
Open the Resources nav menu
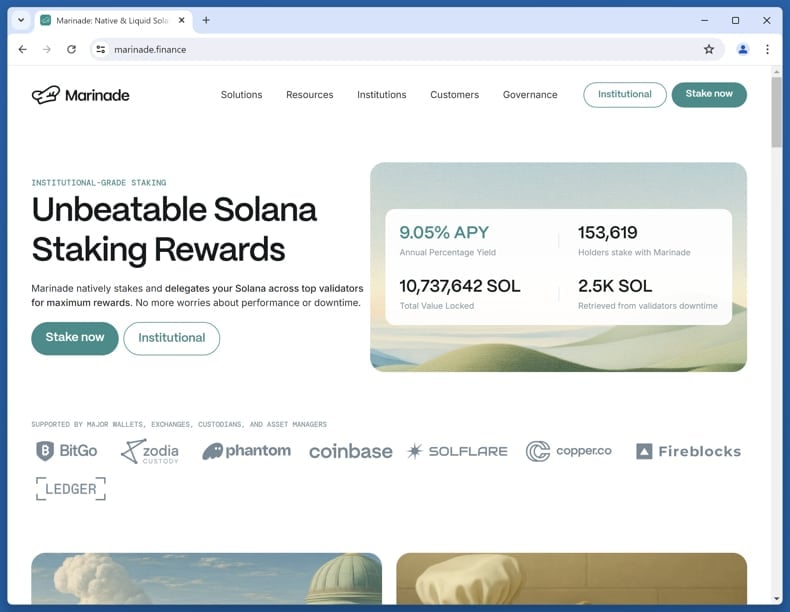[310, 95]
